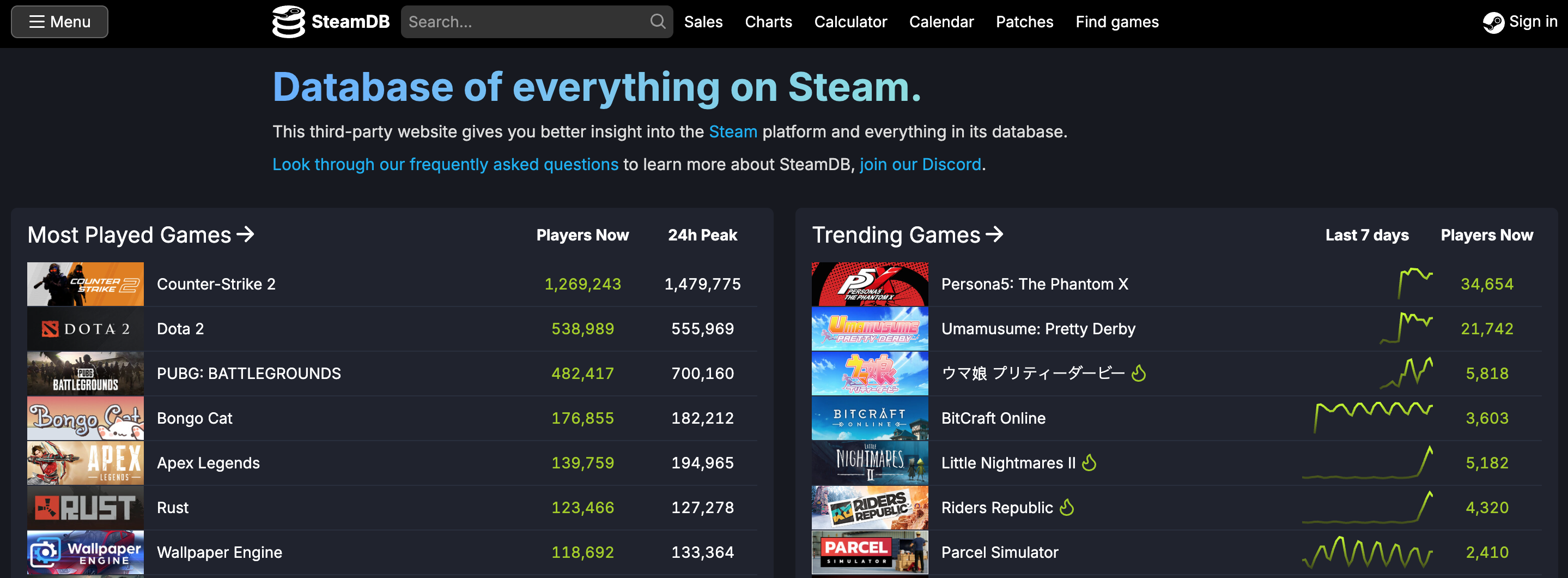Click the 24h Peak column header

(x=702, y=235)
